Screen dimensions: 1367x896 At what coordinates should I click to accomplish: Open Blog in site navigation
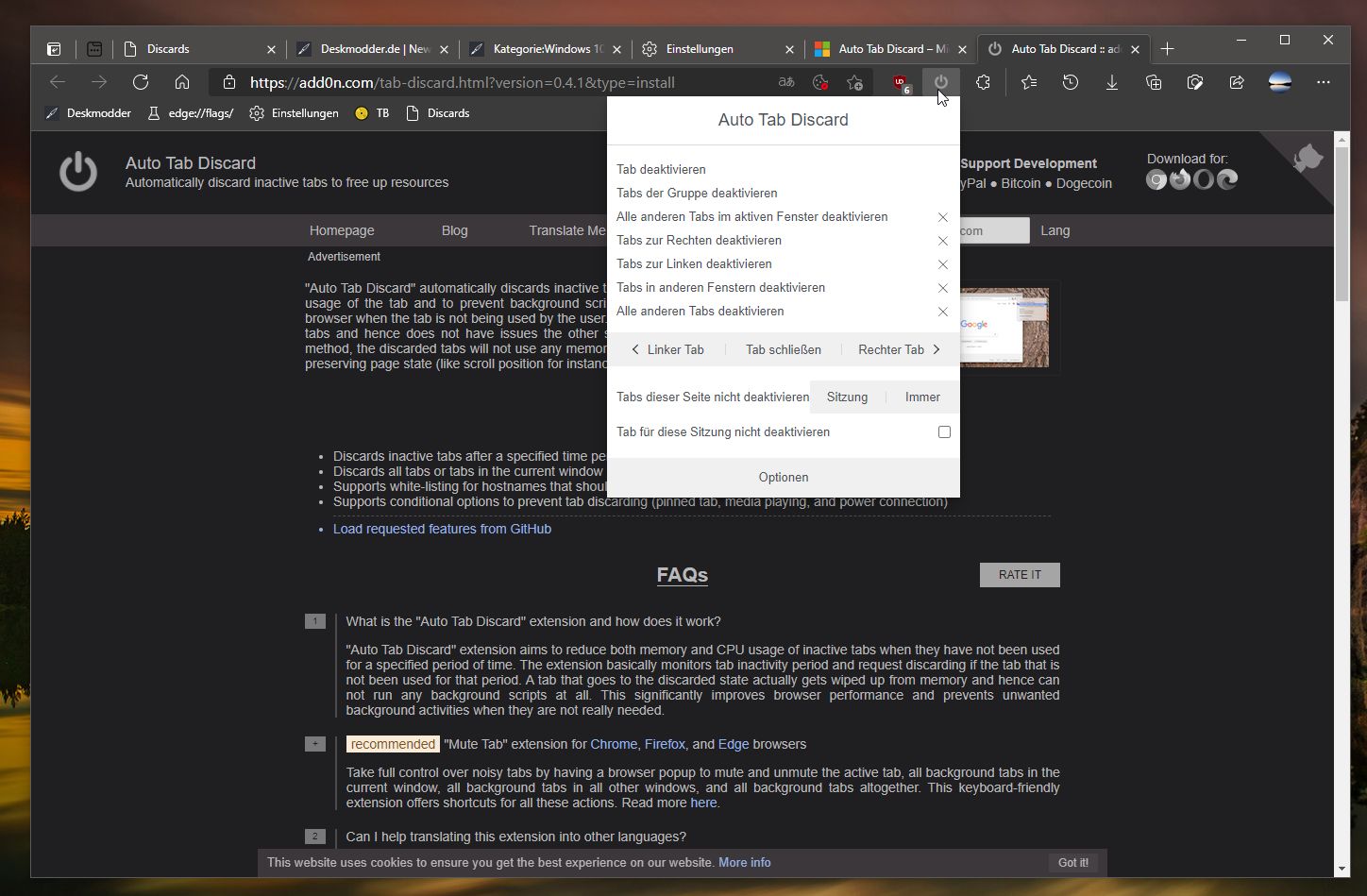point(454,230)
